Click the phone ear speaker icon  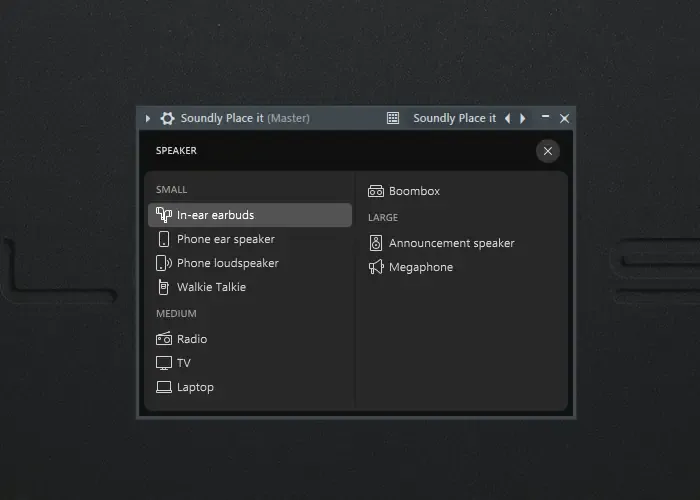(164, 239)
